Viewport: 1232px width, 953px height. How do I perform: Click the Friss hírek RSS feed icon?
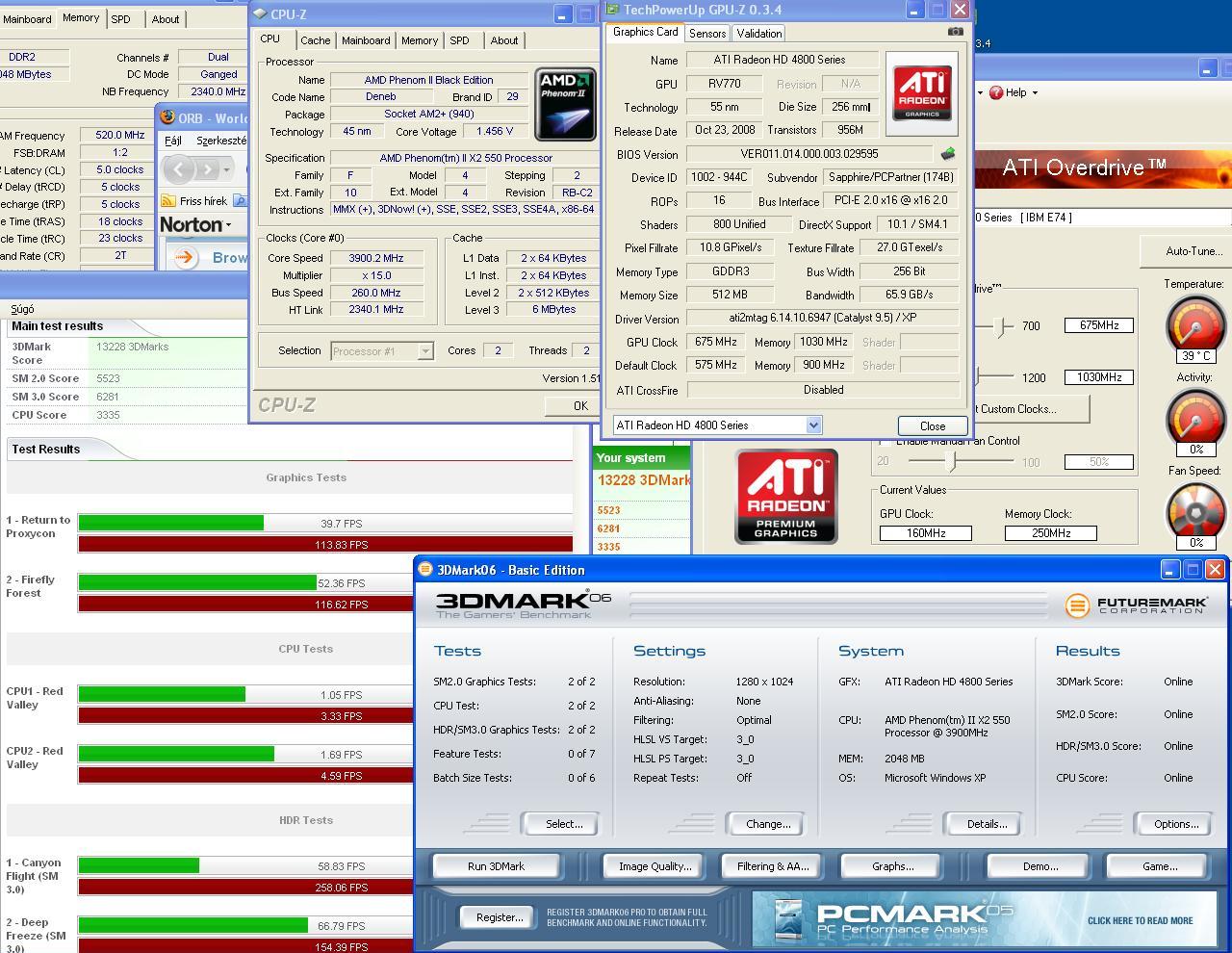168,201
